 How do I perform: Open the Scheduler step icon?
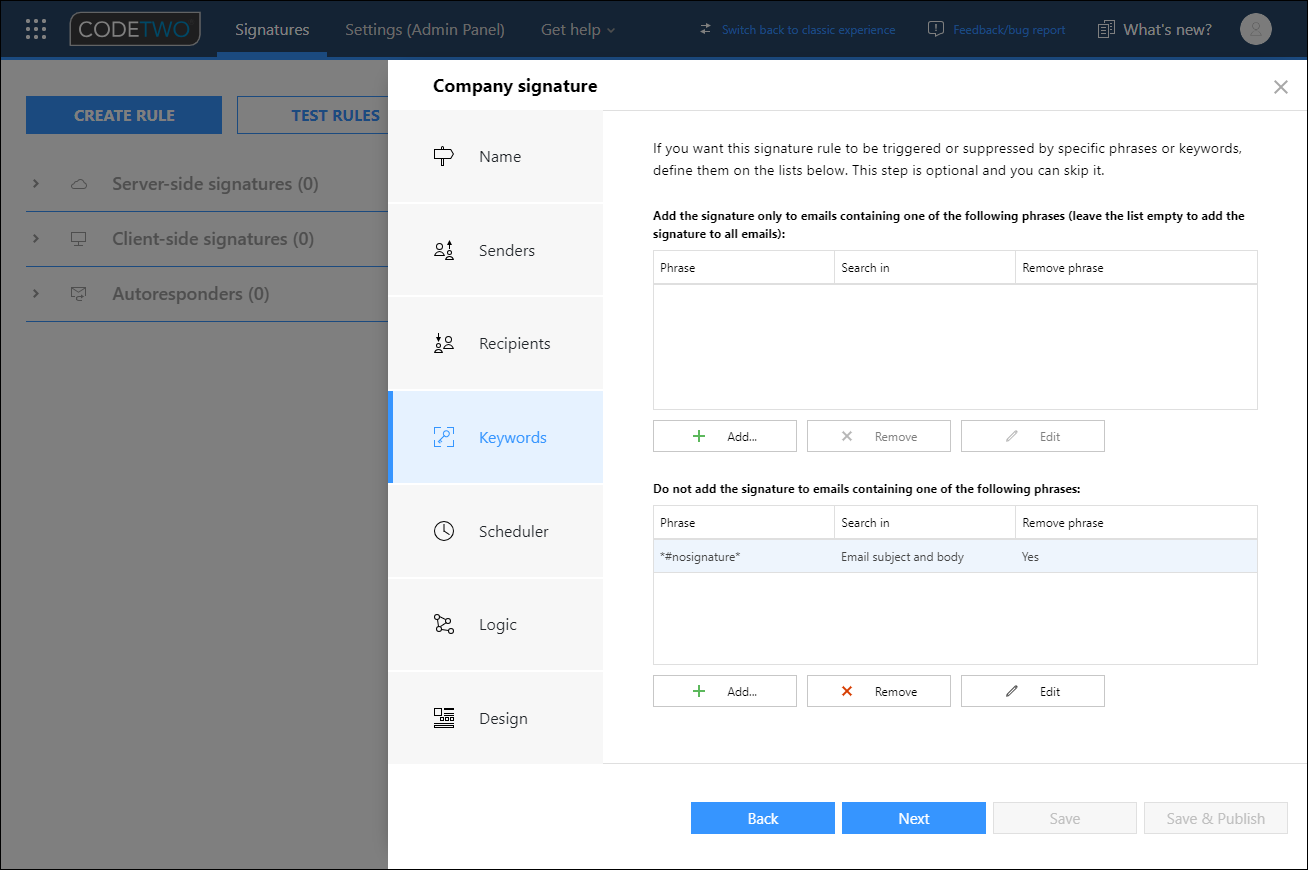(444, 531)
